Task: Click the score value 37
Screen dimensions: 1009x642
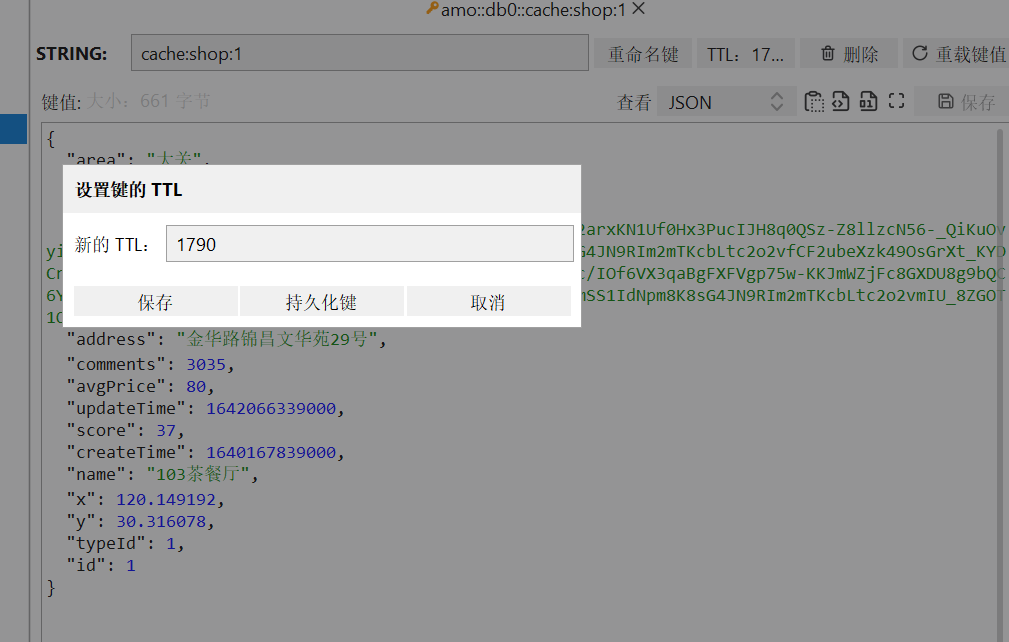Action: point(165,430)
